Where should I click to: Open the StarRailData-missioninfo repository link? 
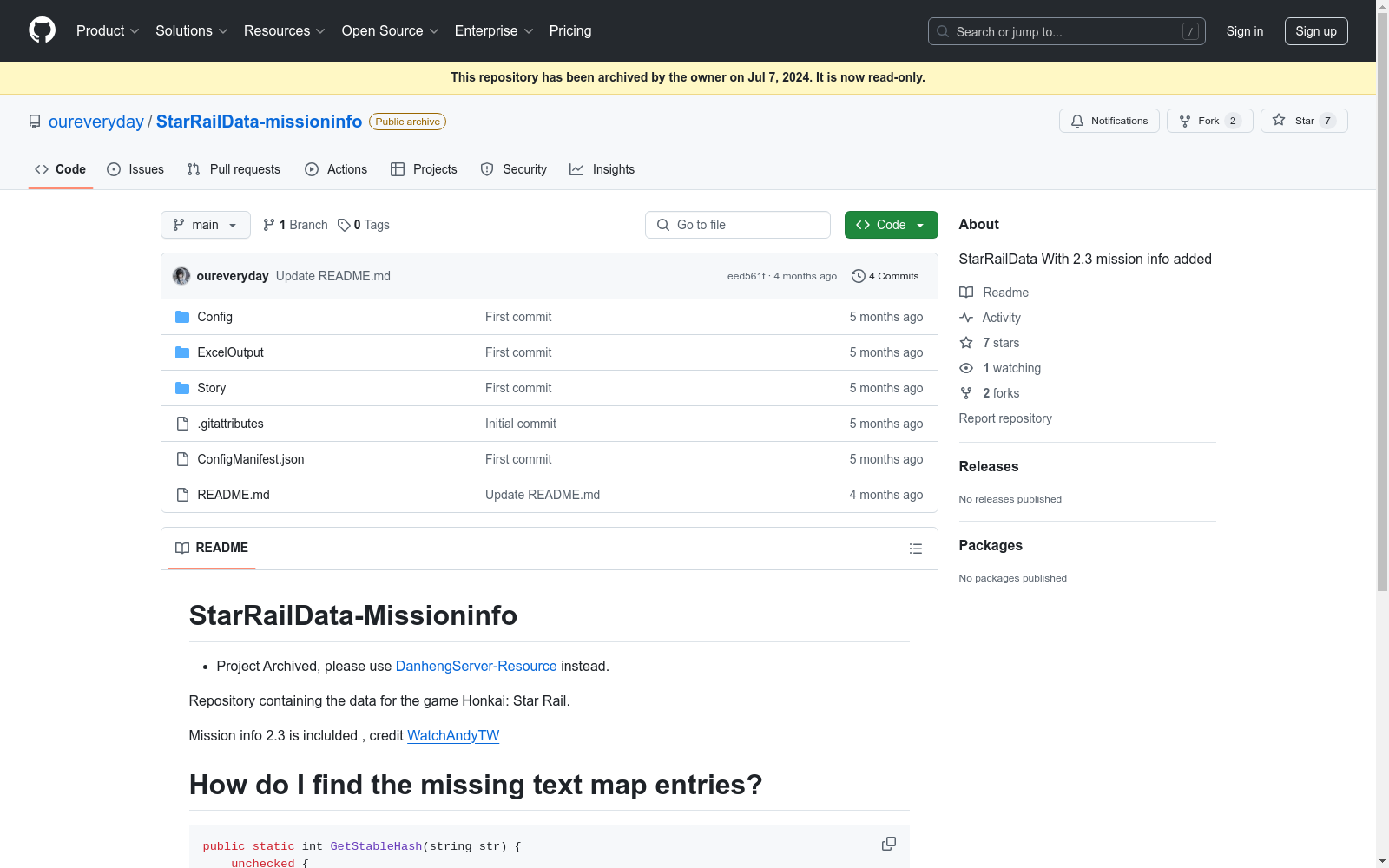pyautogui.click(x=259, y=122)
